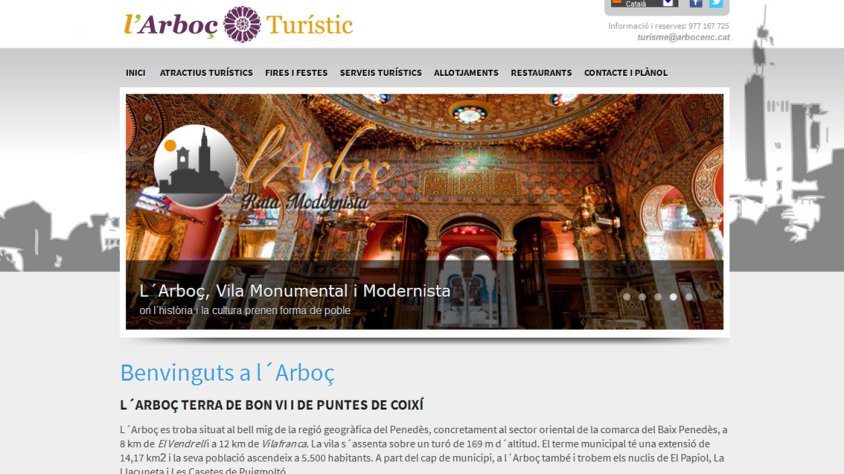Select the fourth highlighted slideshow dot

[x=673, y=296]
